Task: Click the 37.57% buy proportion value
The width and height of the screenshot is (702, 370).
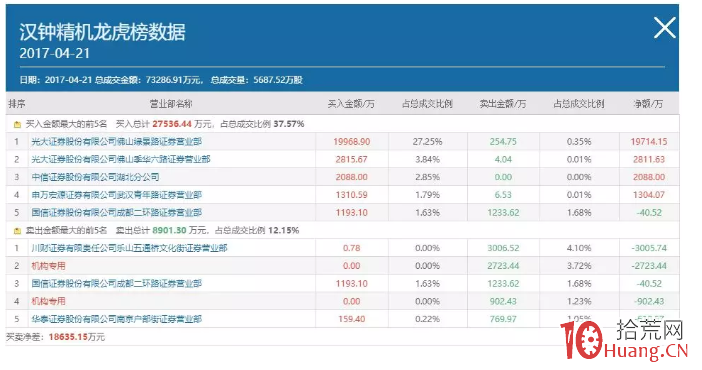Action: 289,124
